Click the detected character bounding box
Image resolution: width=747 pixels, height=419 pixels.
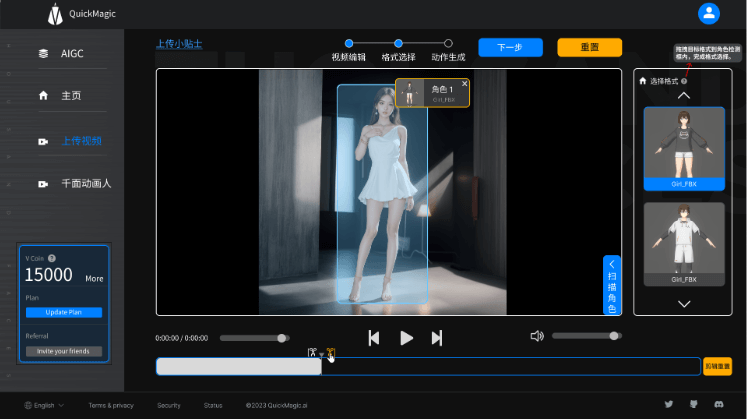382,194
